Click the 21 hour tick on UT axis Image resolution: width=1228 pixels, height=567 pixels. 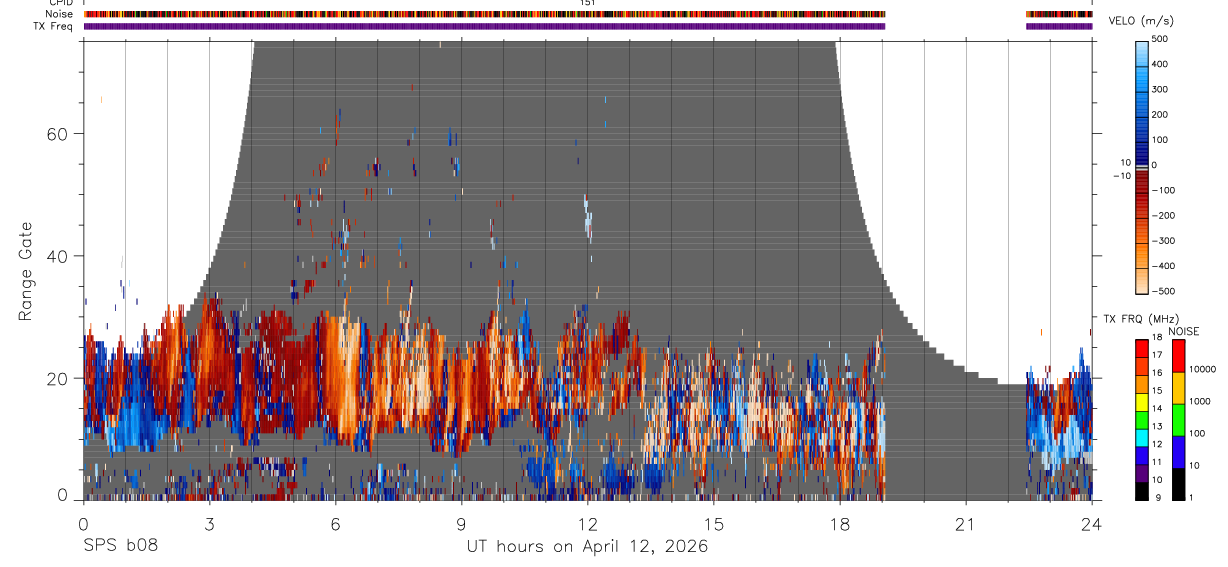pos(965,522)
